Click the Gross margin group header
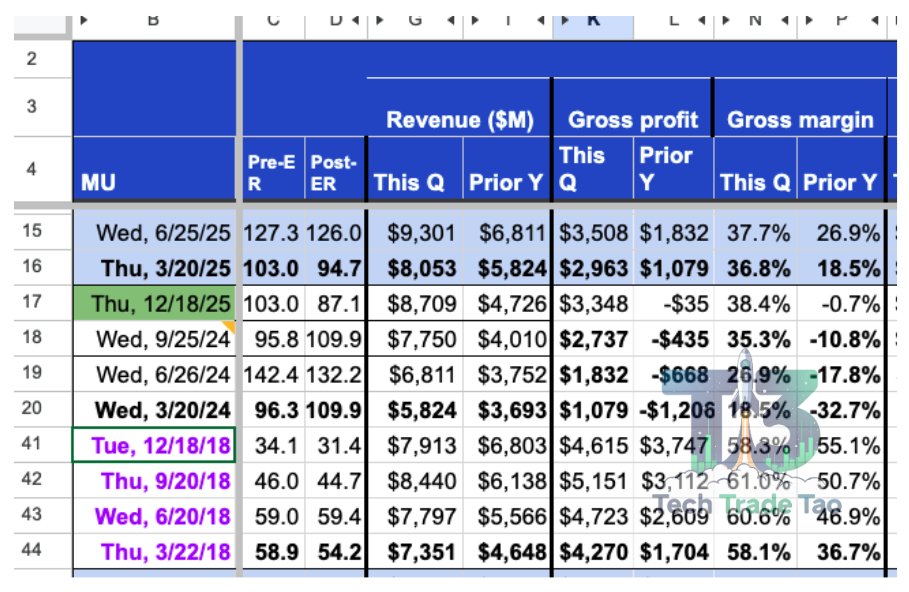Viewport: 909px width, 592px height. tap(800, 107)
